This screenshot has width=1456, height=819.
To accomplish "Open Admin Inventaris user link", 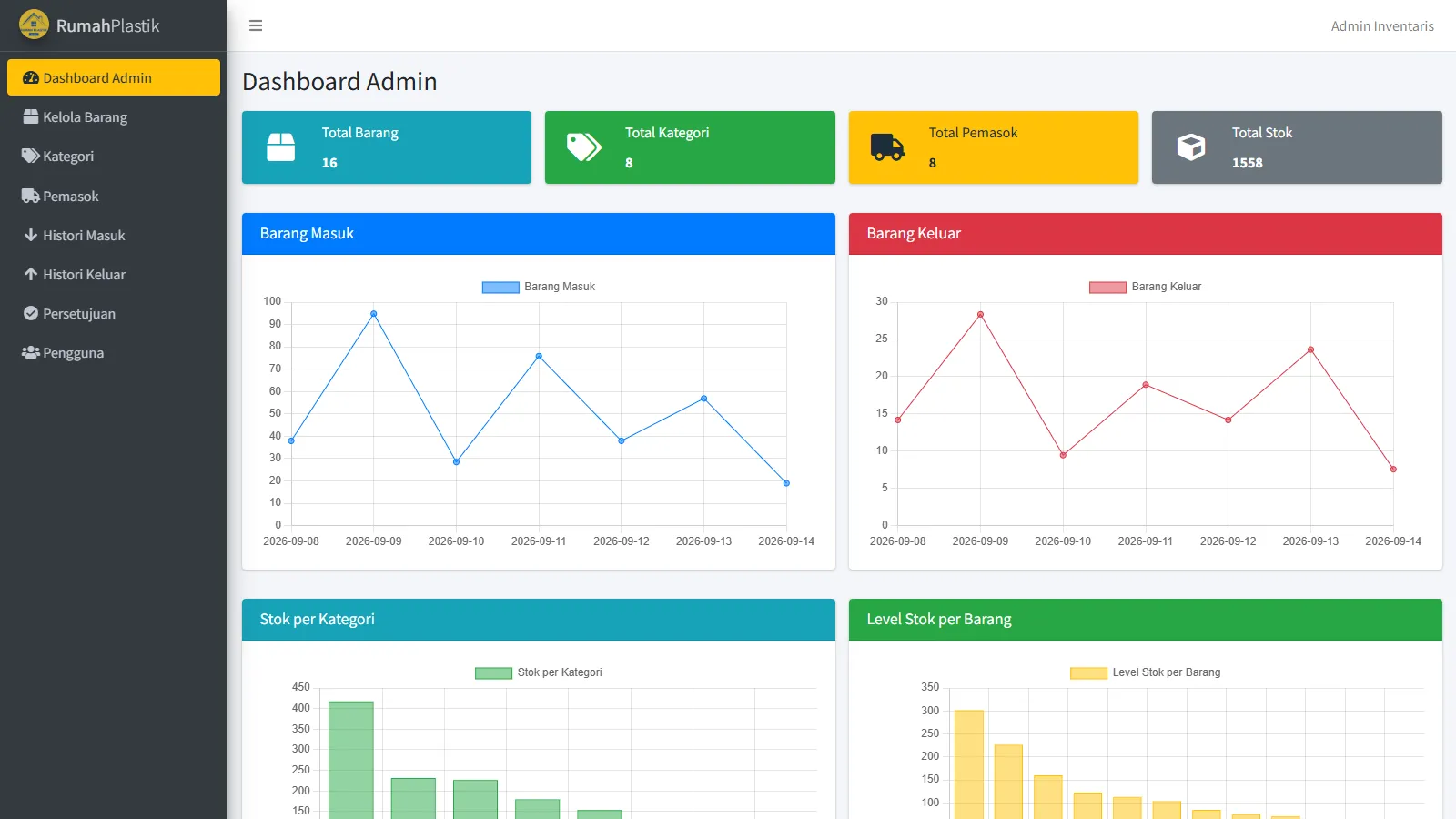I will point(1382,26).
